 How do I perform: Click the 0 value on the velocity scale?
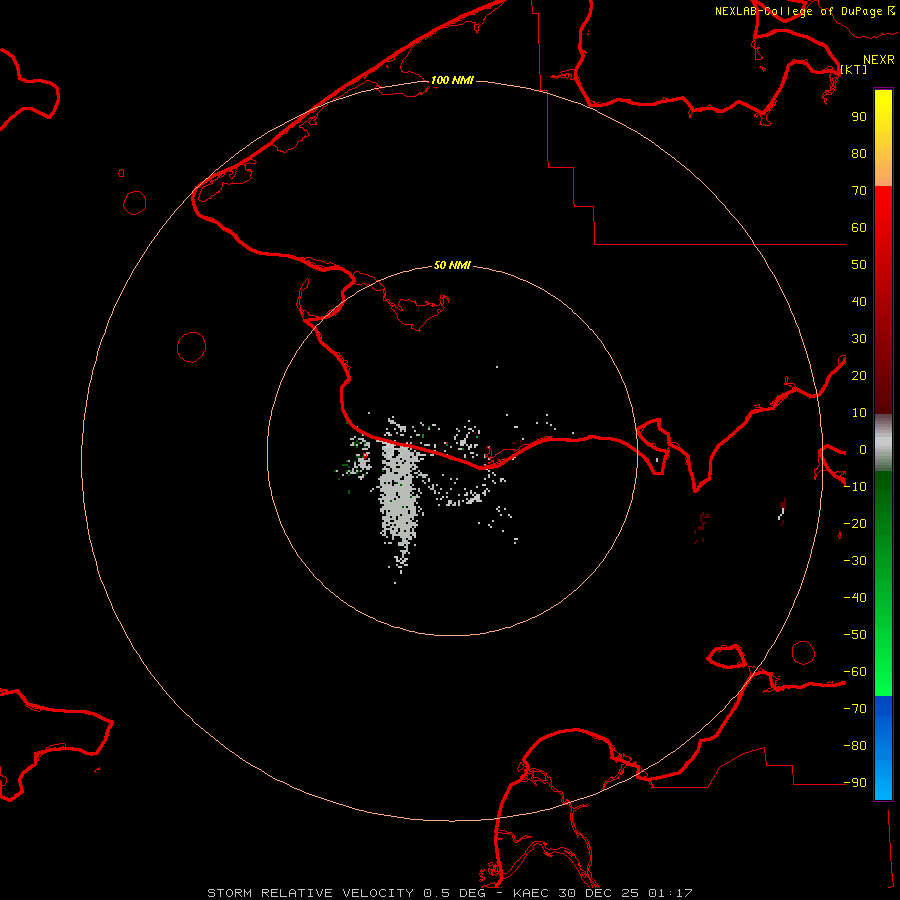point(863,450)
